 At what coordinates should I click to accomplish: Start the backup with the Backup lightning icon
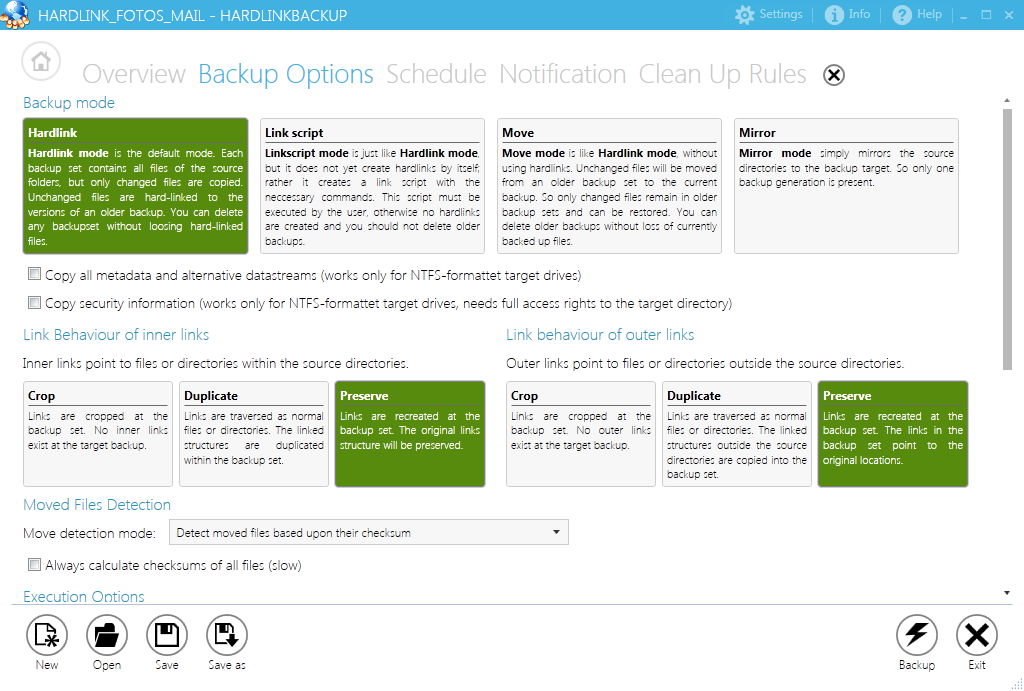point(916,635)
